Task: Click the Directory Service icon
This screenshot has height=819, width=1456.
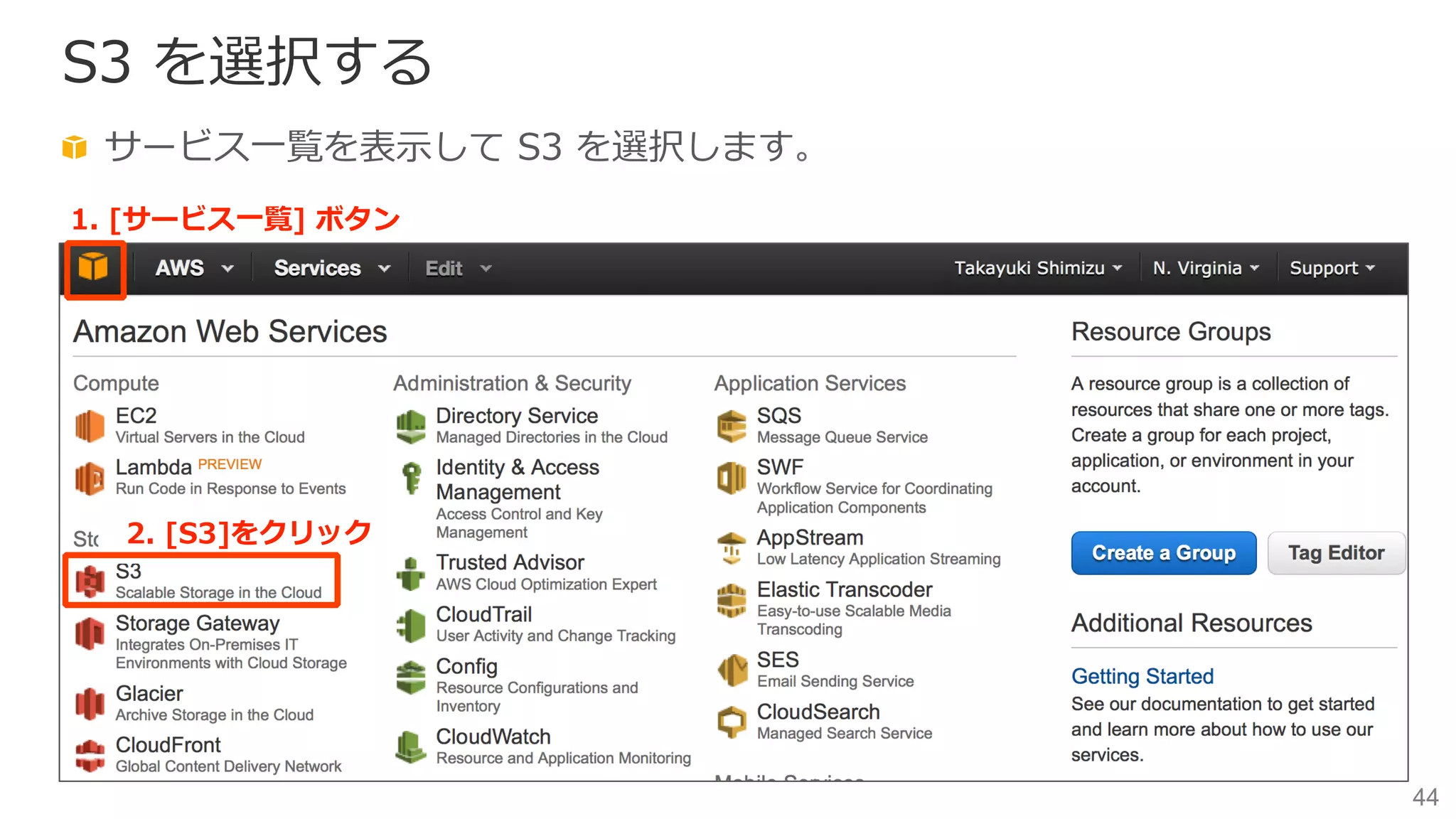Action: click(x=410, y=426)
